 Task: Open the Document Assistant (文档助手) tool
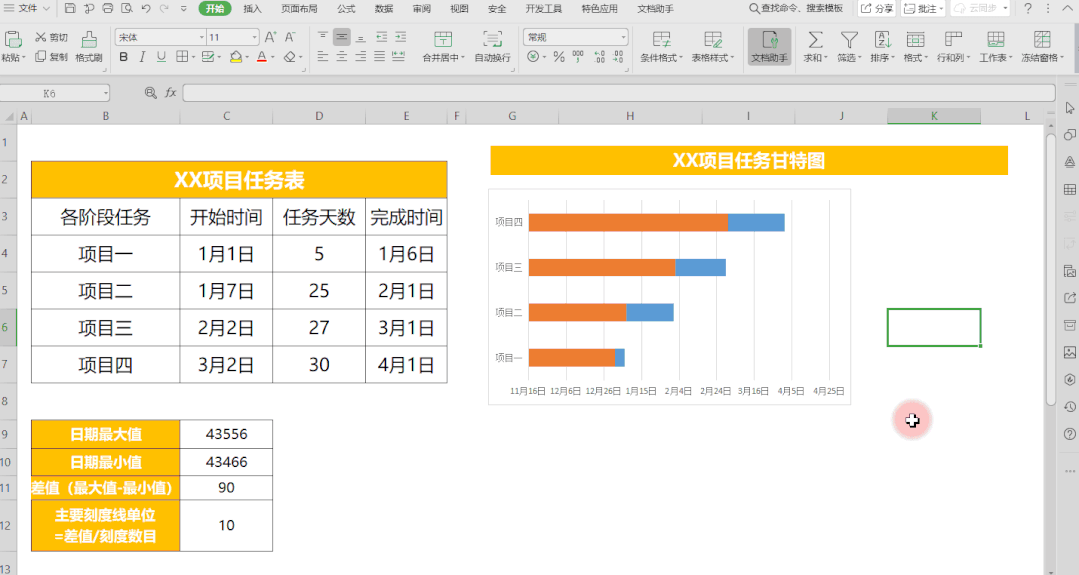point(769,46)
